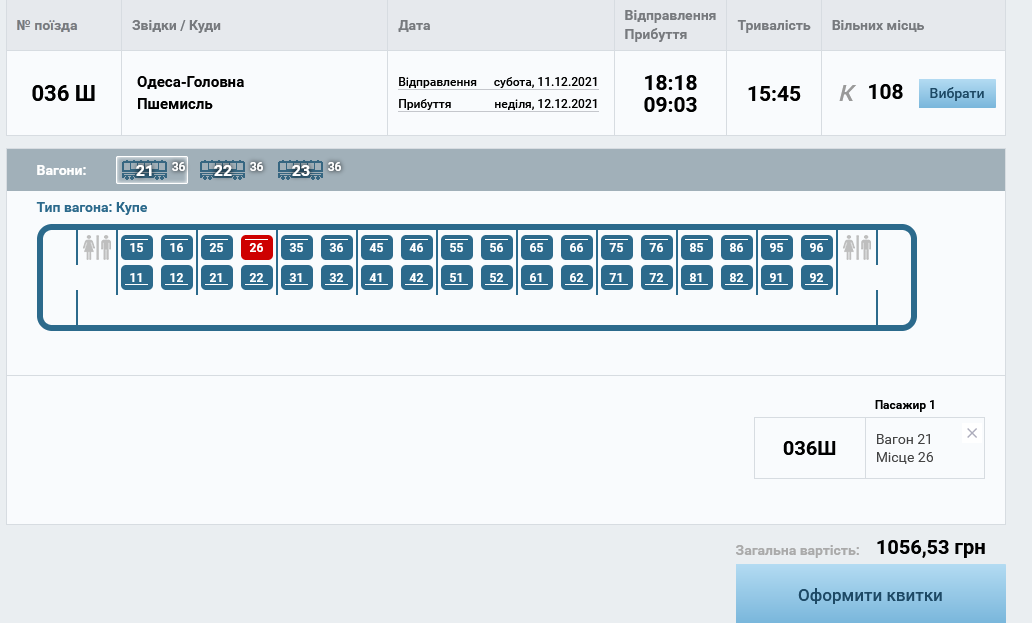Click the left restroom icon in wagon

[97, 247]
